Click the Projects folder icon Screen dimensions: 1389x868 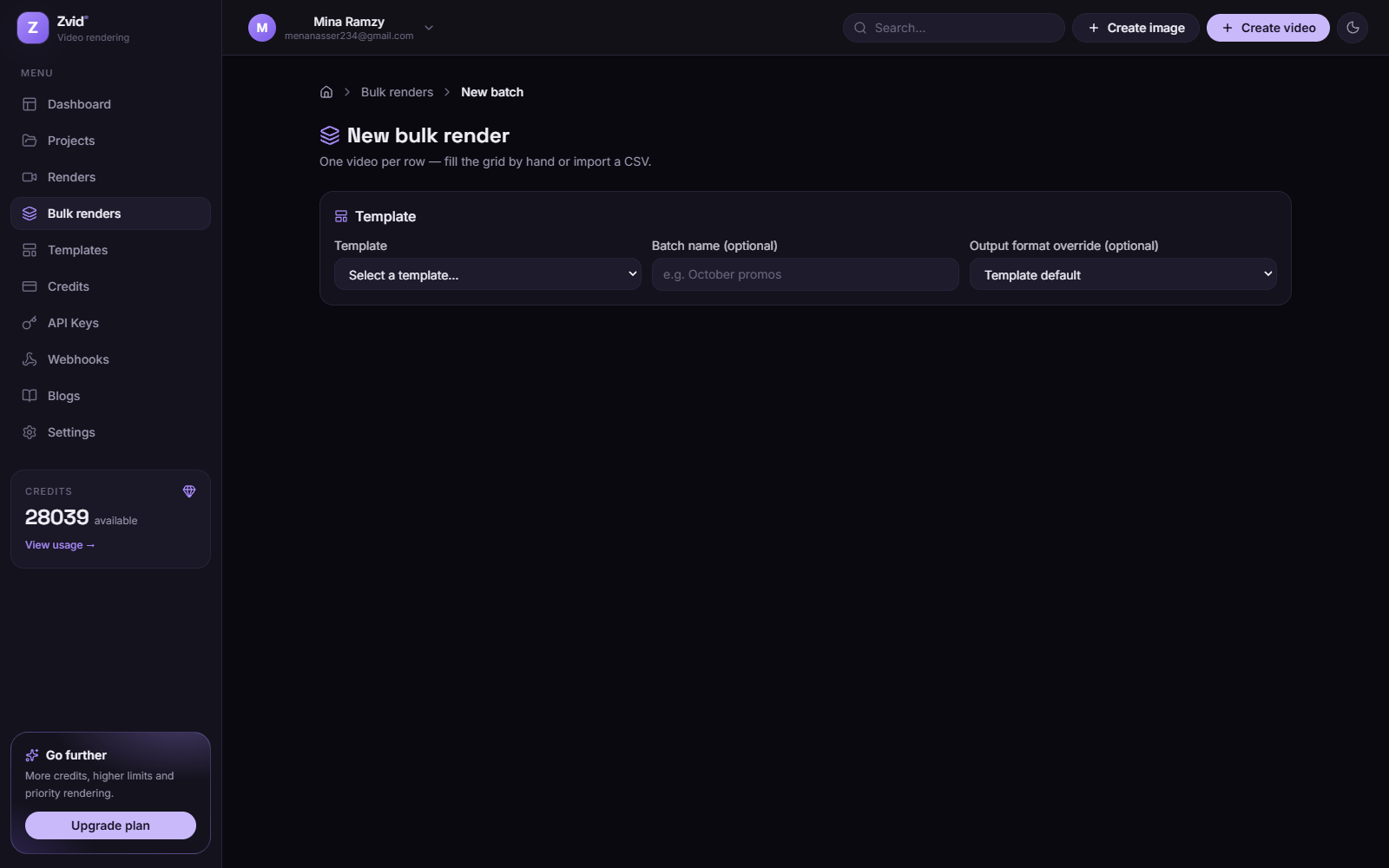tap(30, 141)
